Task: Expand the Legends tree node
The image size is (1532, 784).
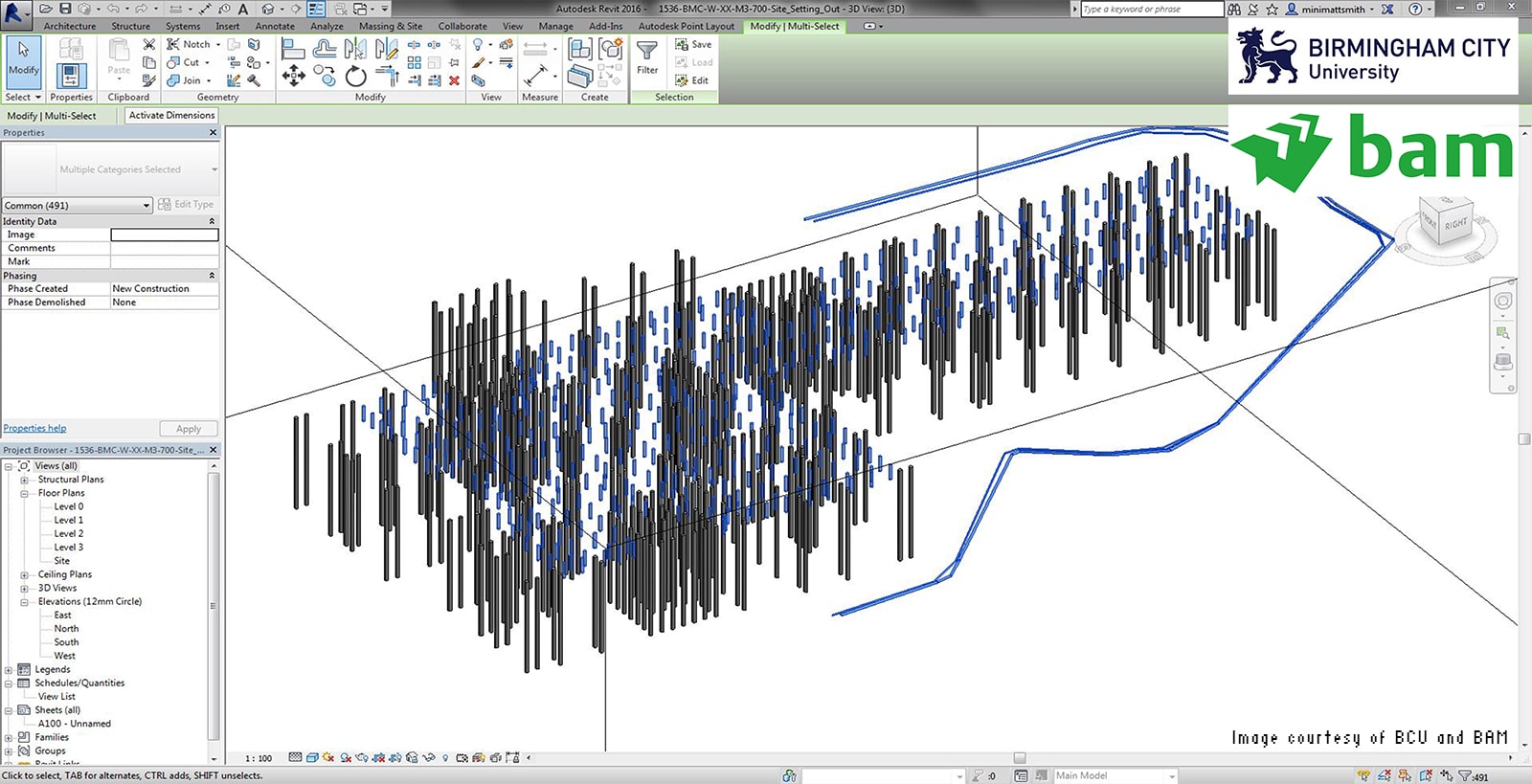Action: [x=9, y=669]
